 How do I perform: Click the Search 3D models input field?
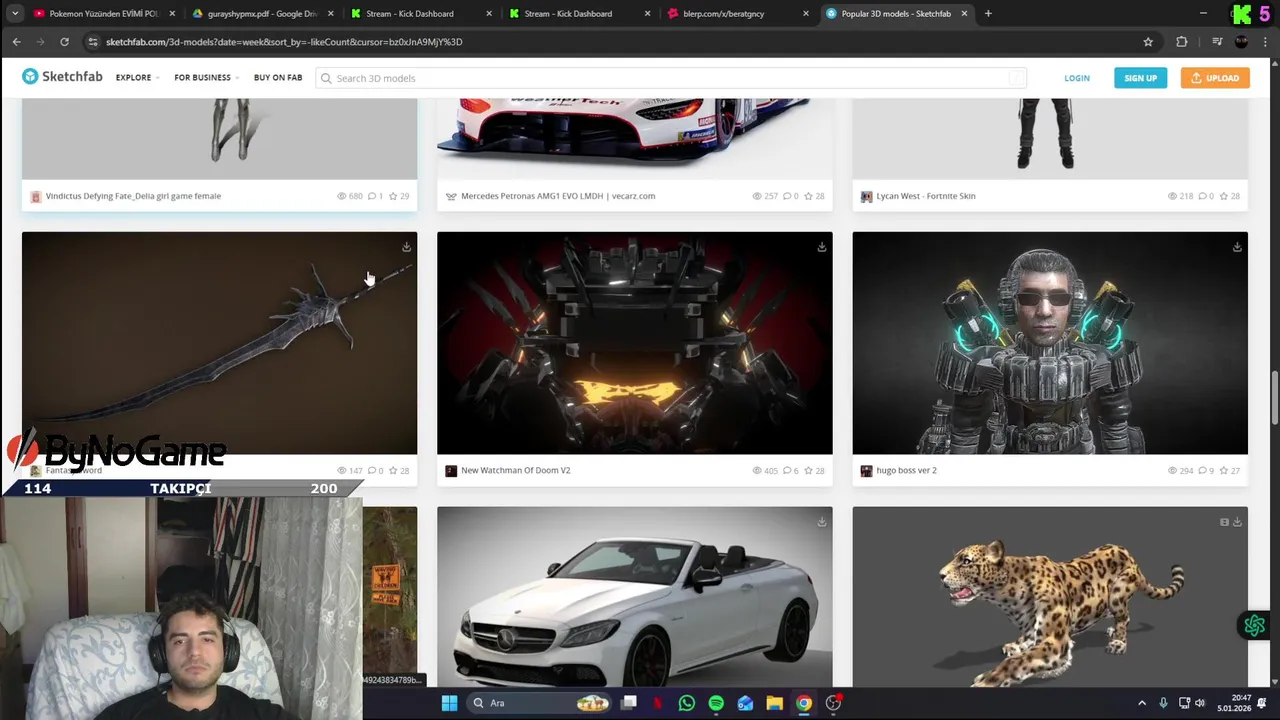coord(670,78)
